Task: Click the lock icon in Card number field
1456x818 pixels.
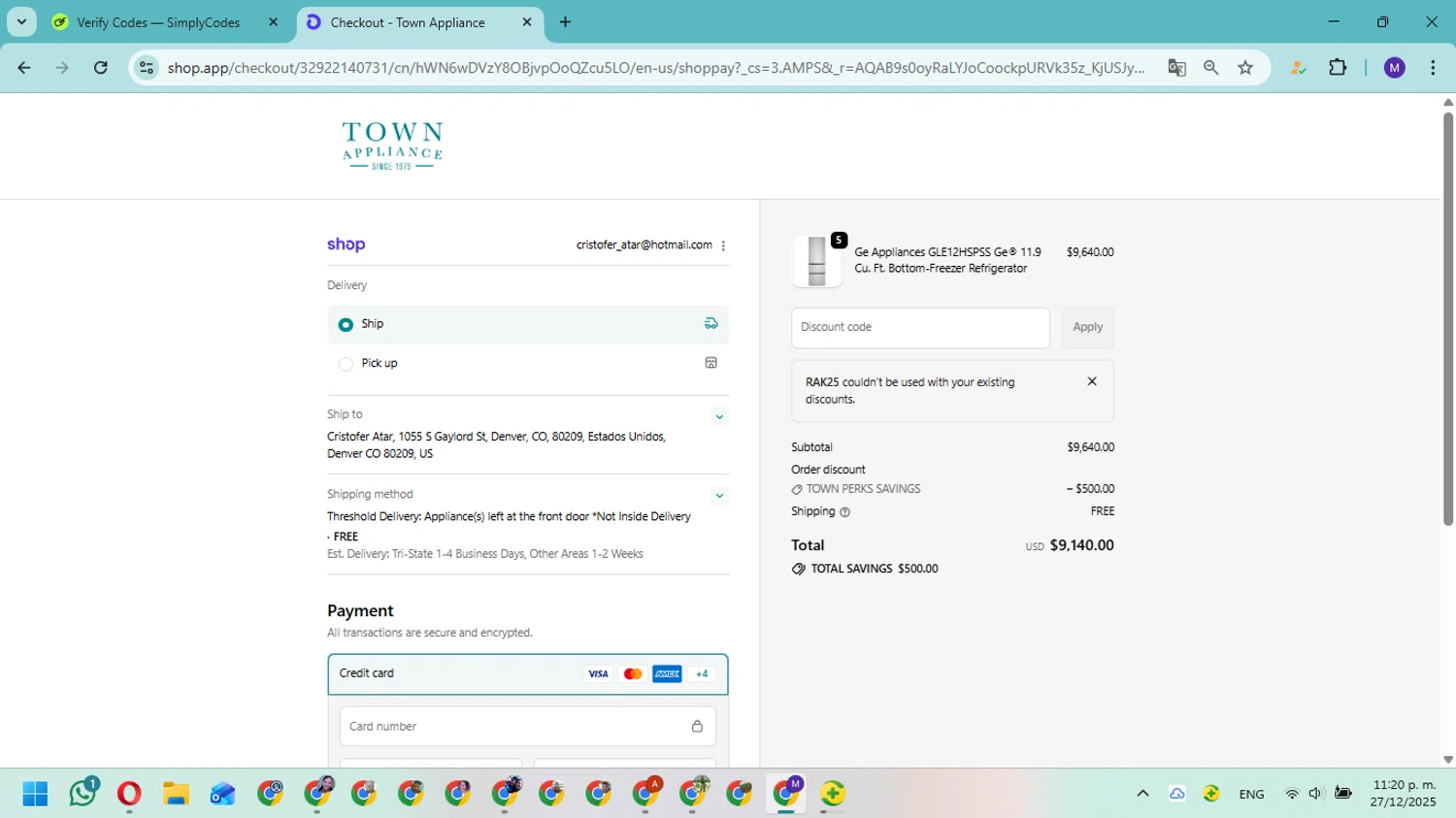Action: (697, 727)
